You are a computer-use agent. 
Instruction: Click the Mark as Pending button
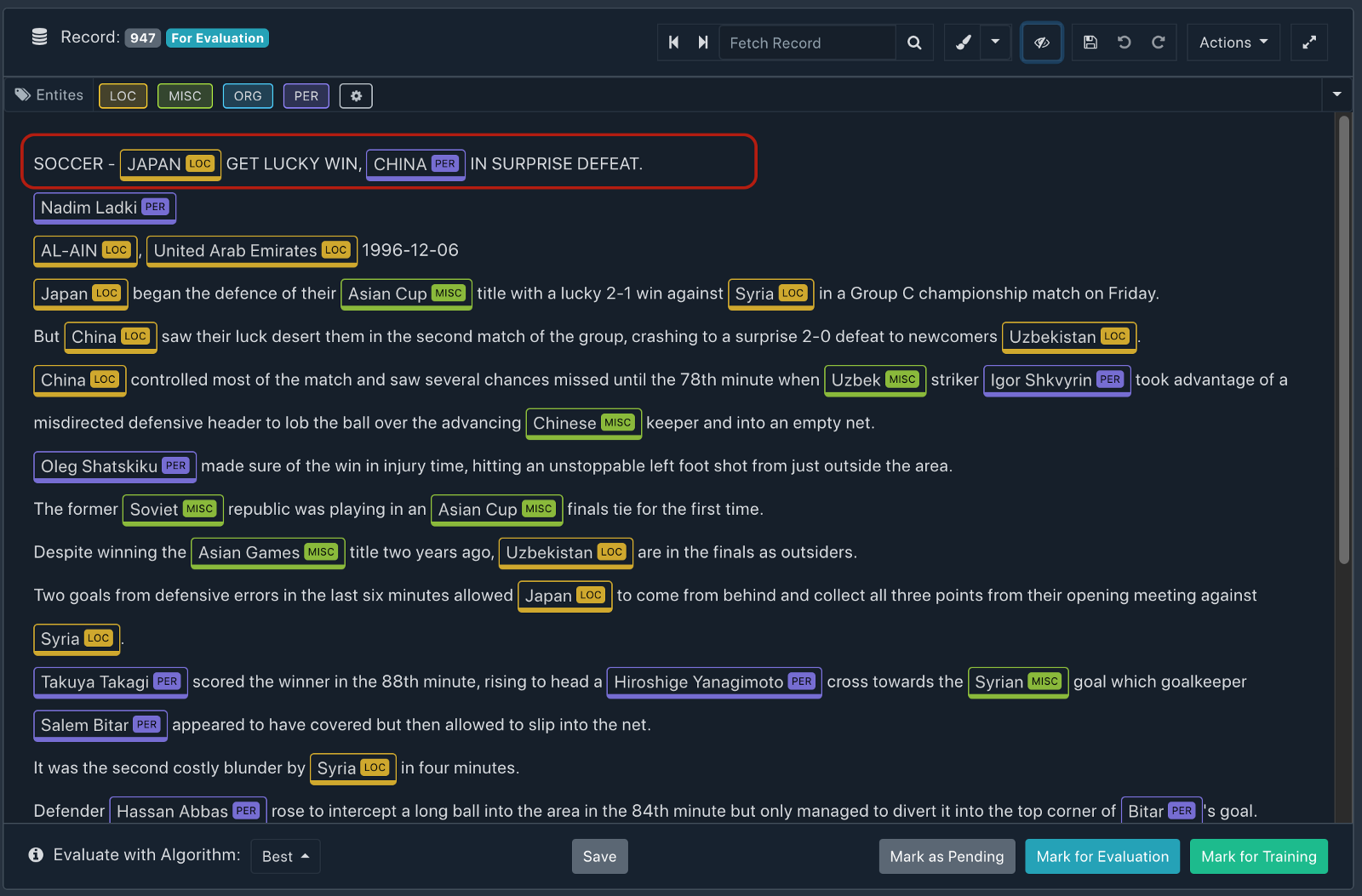(946, 856)
